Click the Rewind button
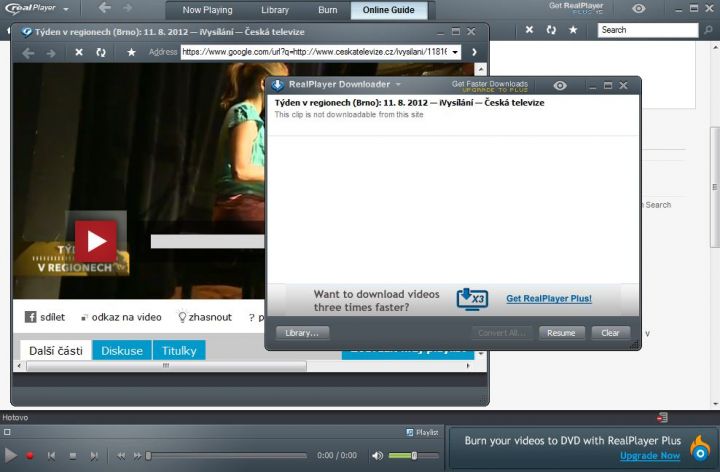 point(121,456)
